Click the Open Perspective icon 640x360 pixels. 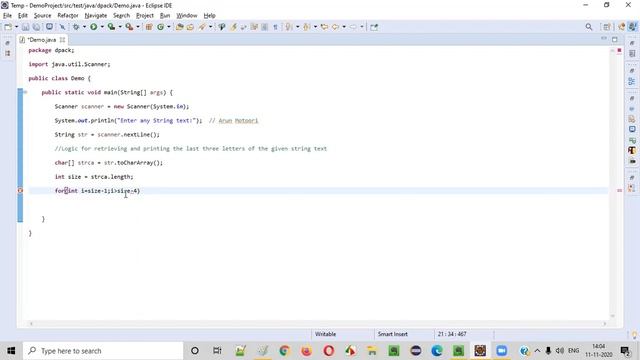(x=607, y=27)
